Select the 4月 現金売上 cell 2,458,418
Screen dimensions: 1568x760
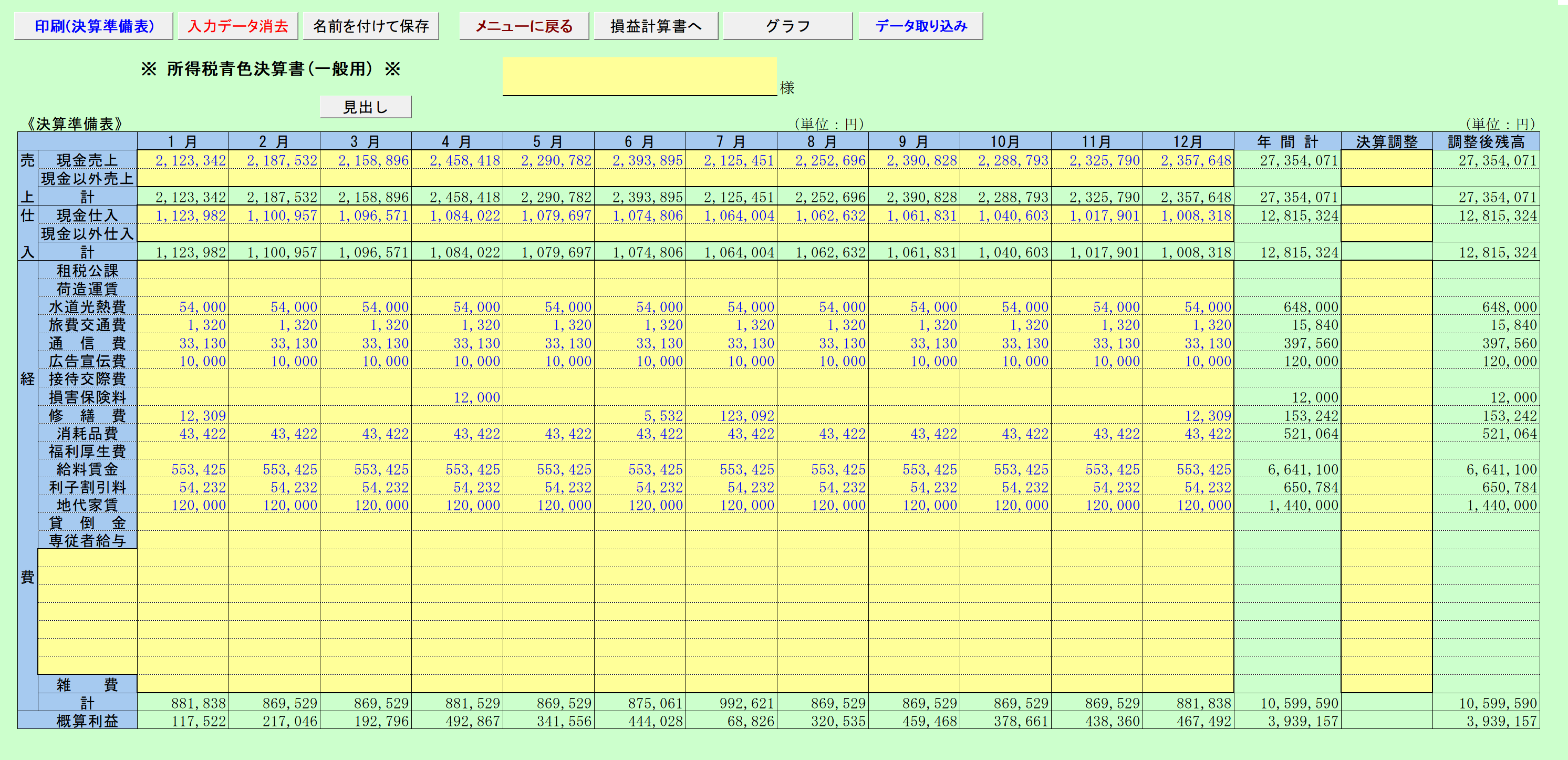(x=457, y=160)
